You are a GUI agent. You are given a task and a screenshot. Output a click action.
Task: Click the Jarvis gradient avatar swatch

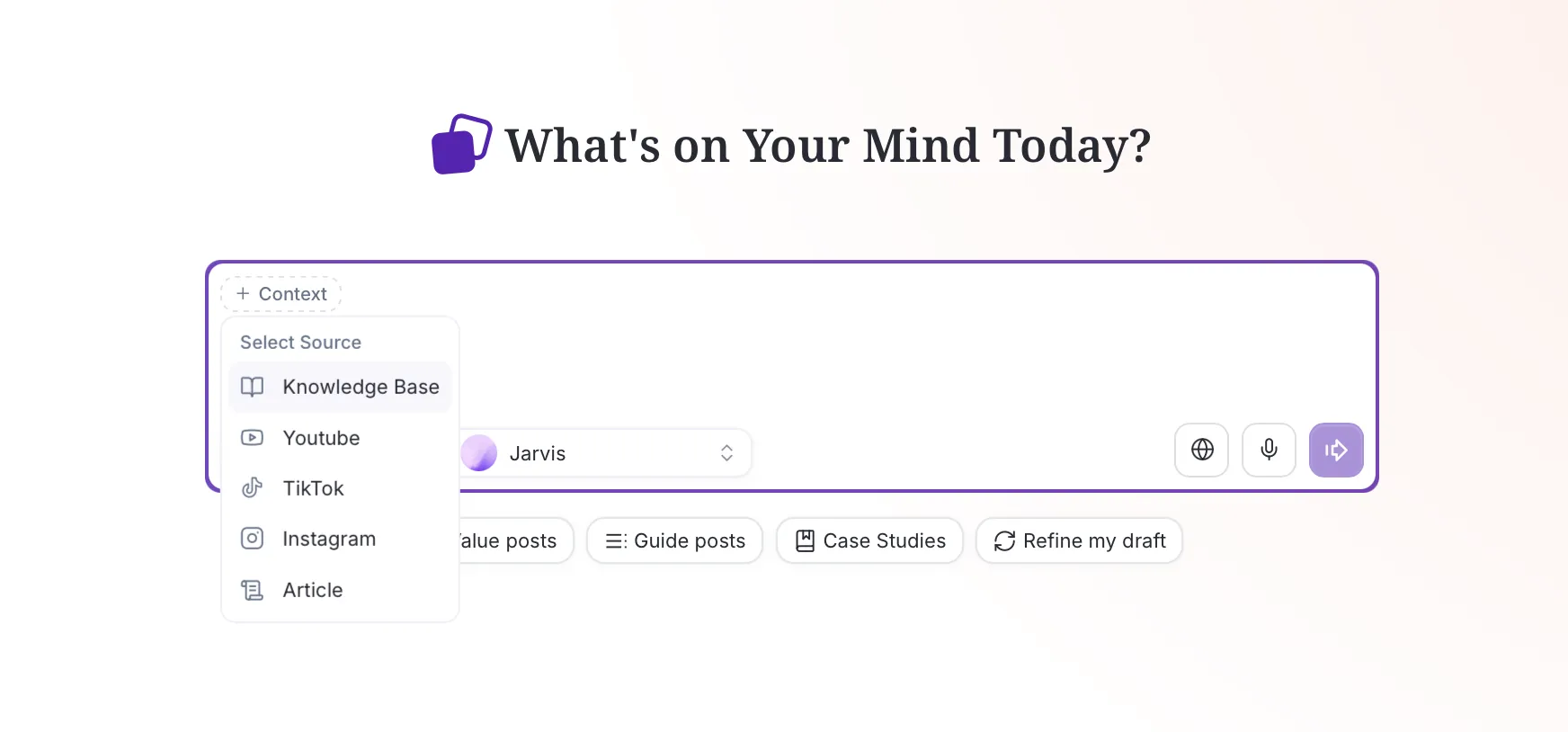point(478,453)
